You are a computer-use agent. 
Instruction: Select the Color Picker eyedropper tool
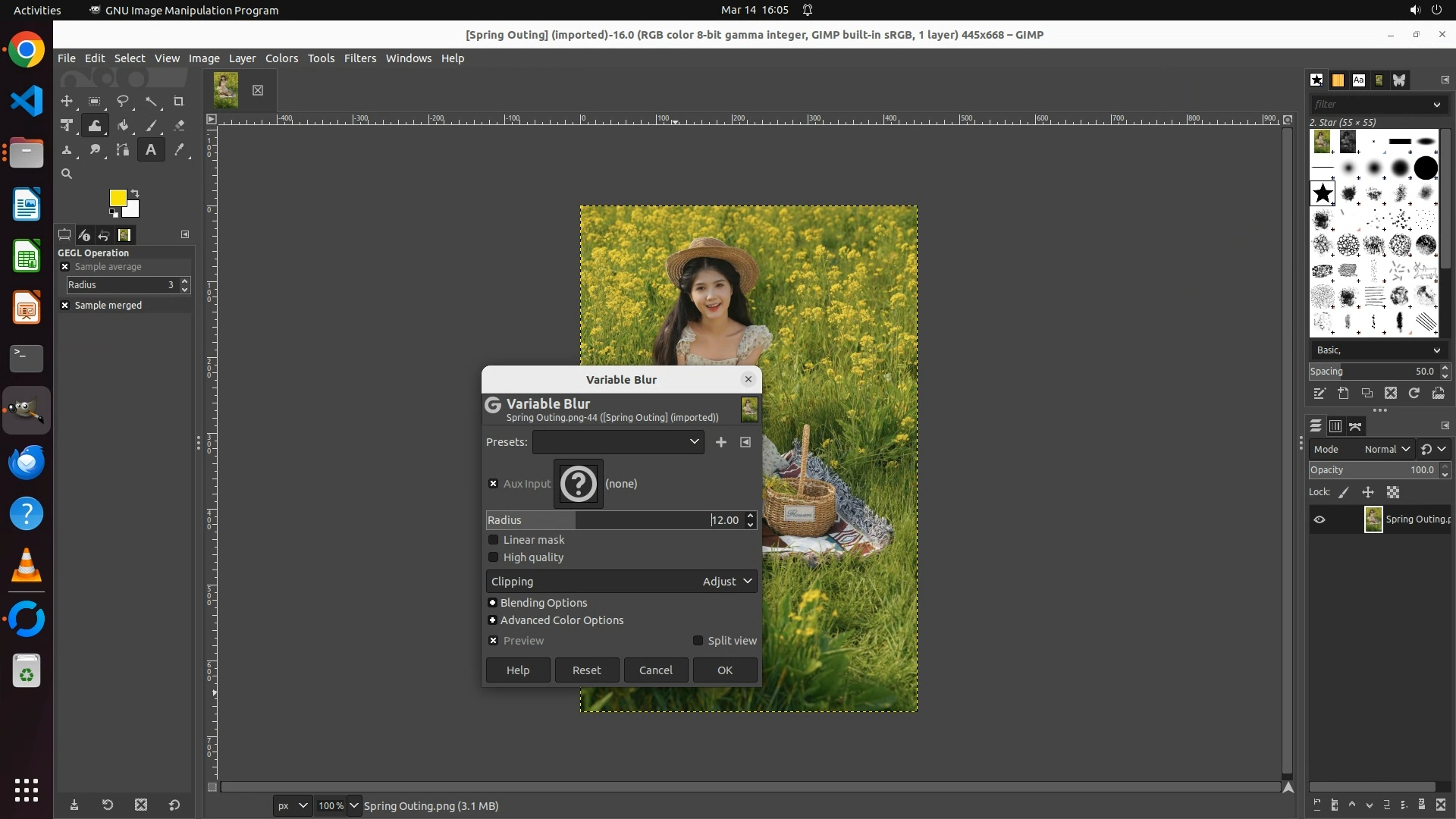(x=179, y=149)
